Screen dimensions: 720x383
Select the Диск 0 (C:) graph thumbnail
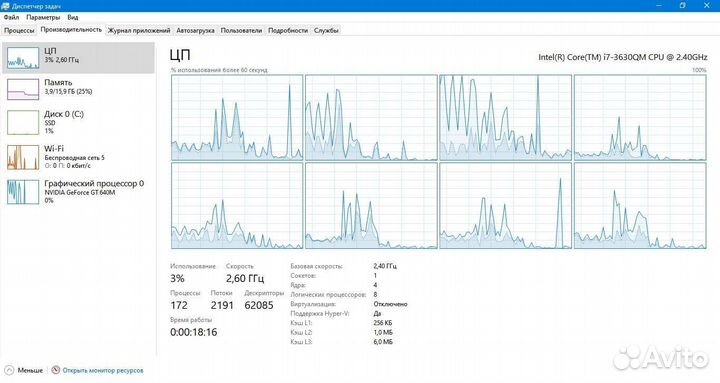(x=23, y=122)
